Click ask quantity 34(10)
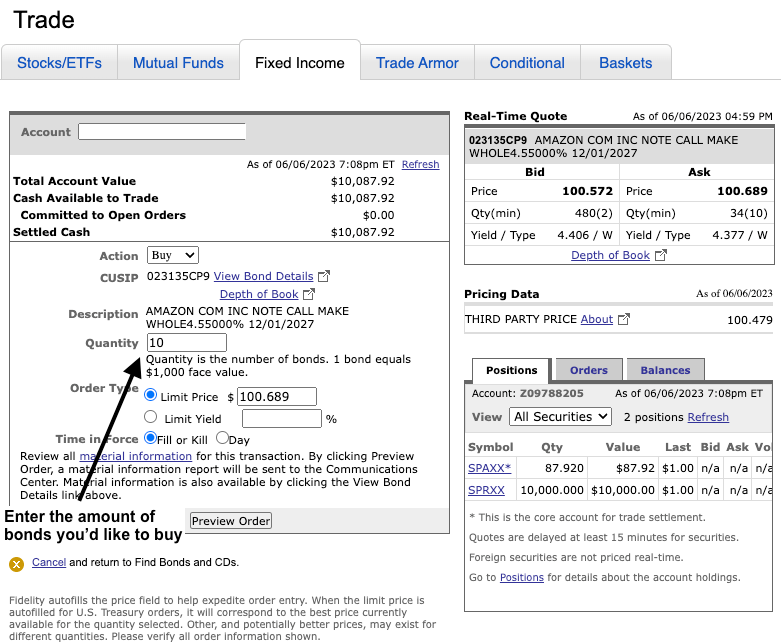 tap(749, 213)
